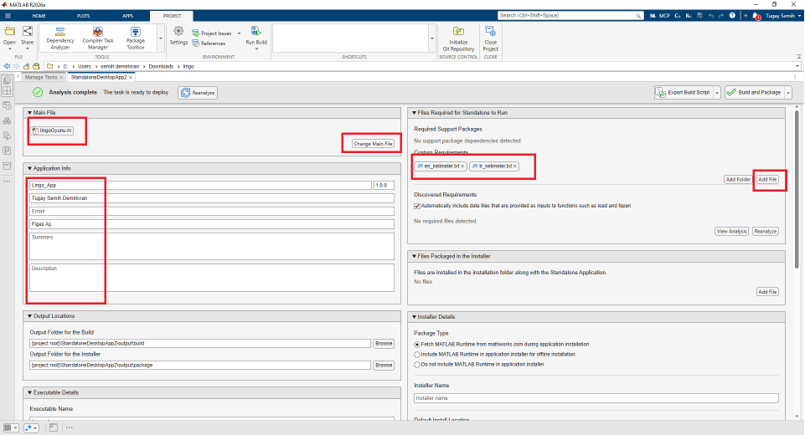Expand the Tools gallery dropdown
805x435 pixels.
(161, 39)
